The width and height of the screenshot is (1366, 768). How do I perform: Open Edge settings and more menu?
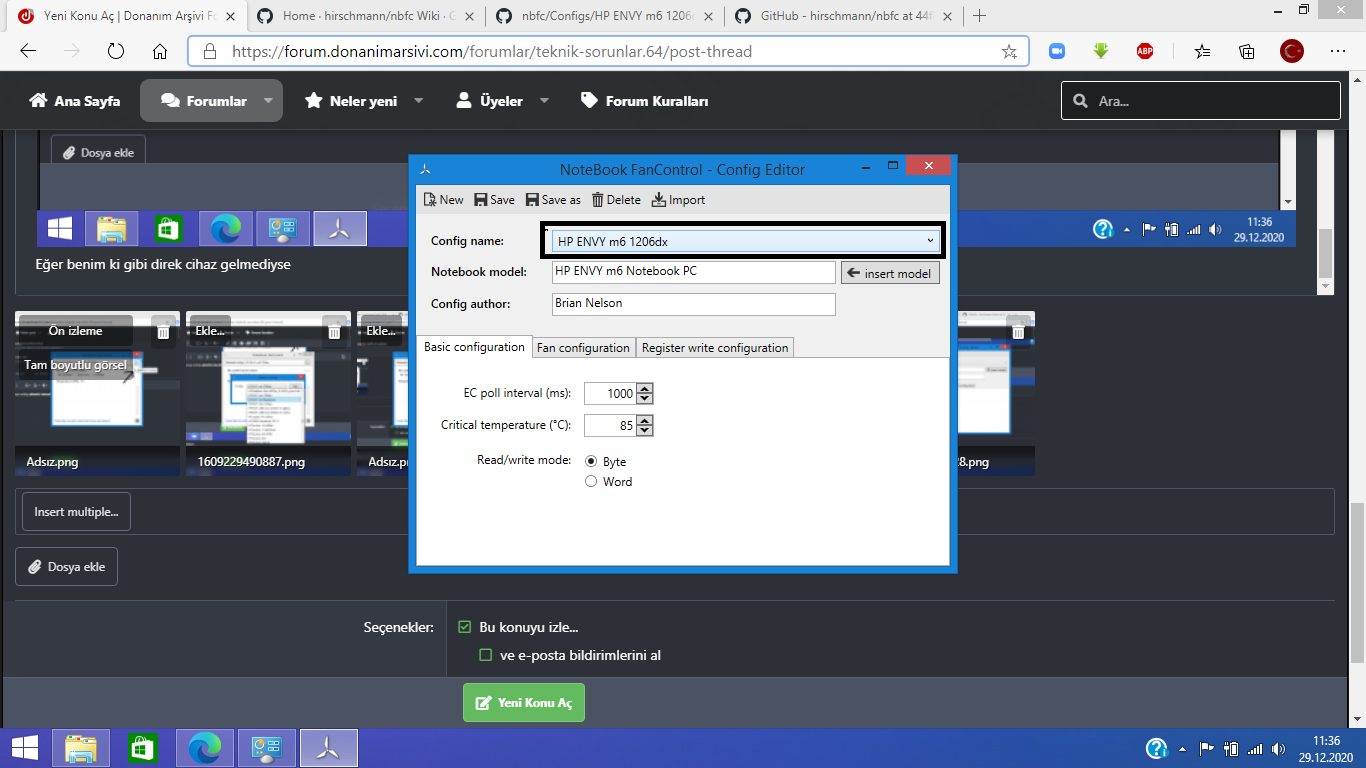(1338, 51)
